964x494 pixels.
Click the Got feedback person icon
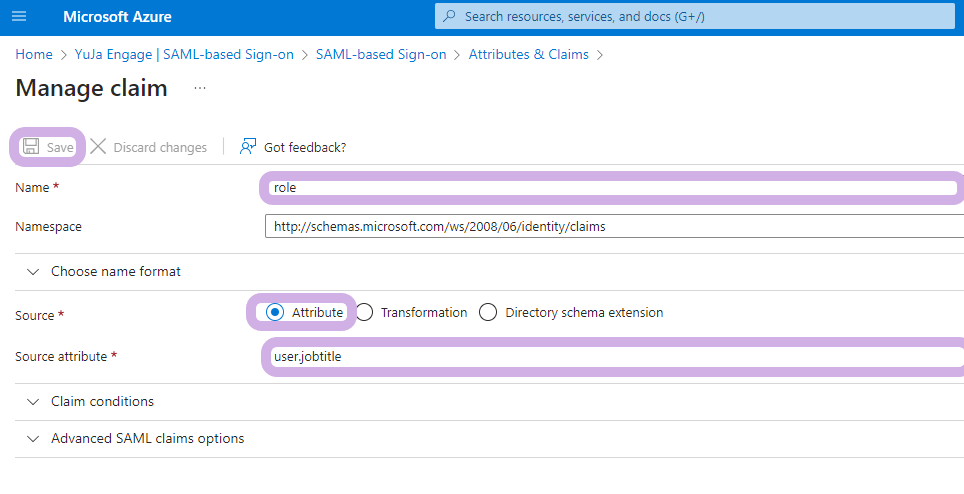click(x=248, y=147)
